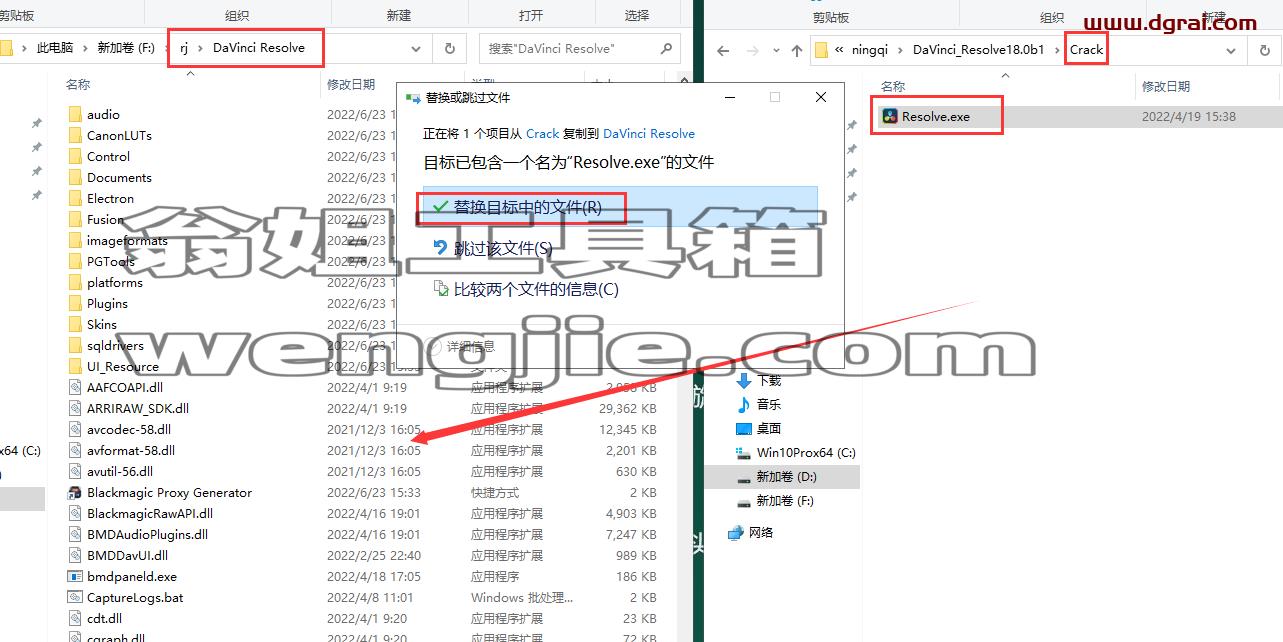Click the Crack link in dialog
Image resolution: width=1283 pixels, height=642 pixels.
click(543, 133)
